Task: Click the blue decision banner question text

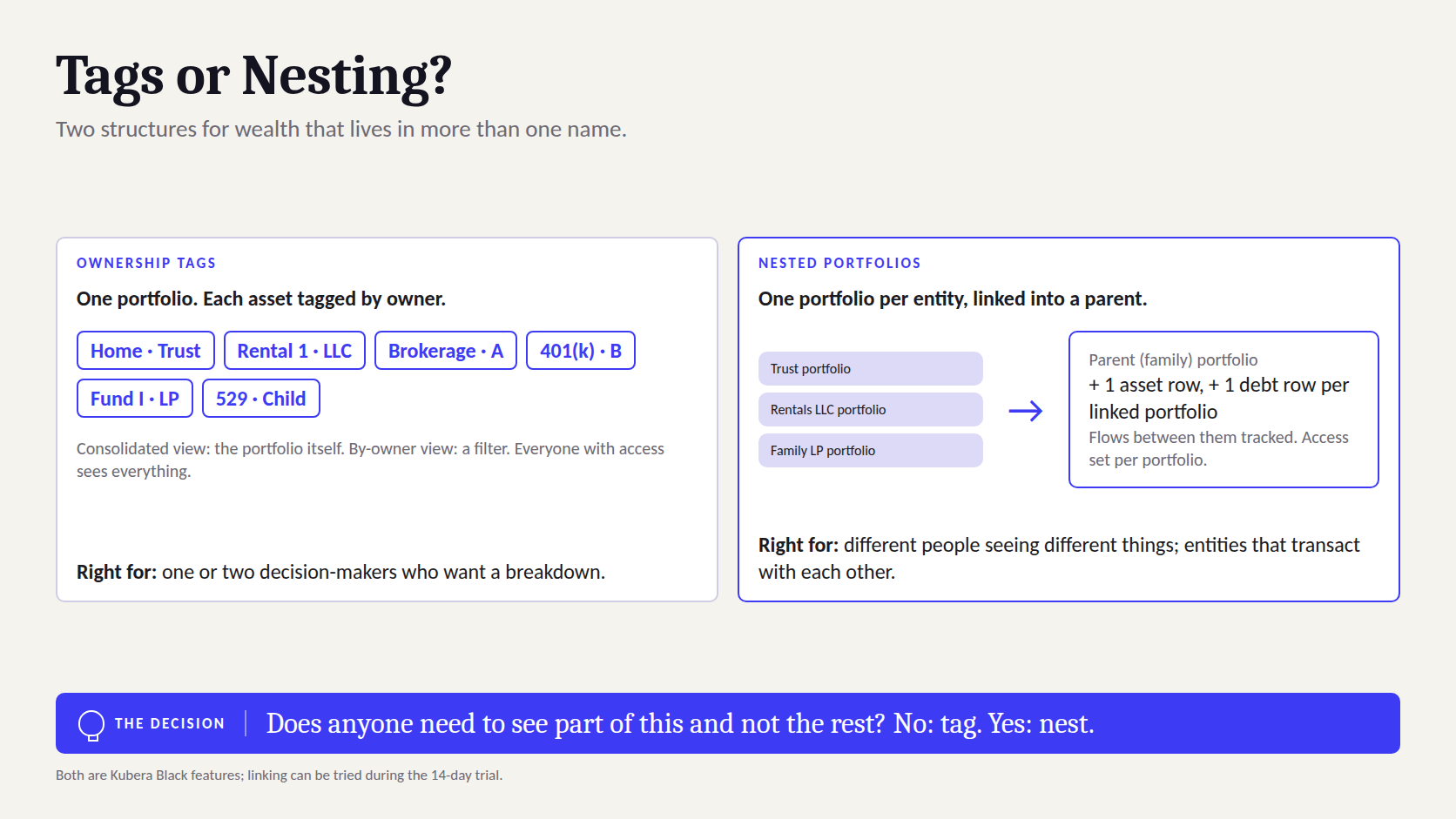Action: point(680,724)
